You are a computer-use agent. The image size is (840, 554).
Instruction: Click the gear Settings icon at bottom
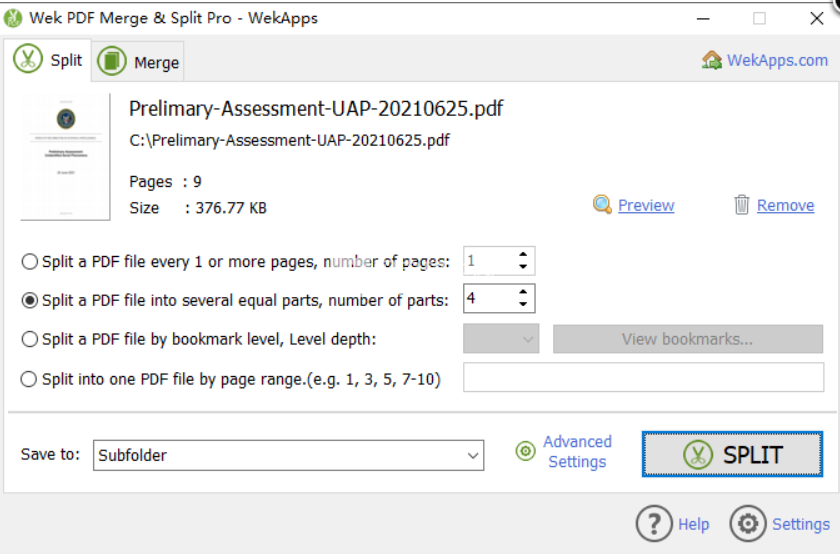pos(748,523)
